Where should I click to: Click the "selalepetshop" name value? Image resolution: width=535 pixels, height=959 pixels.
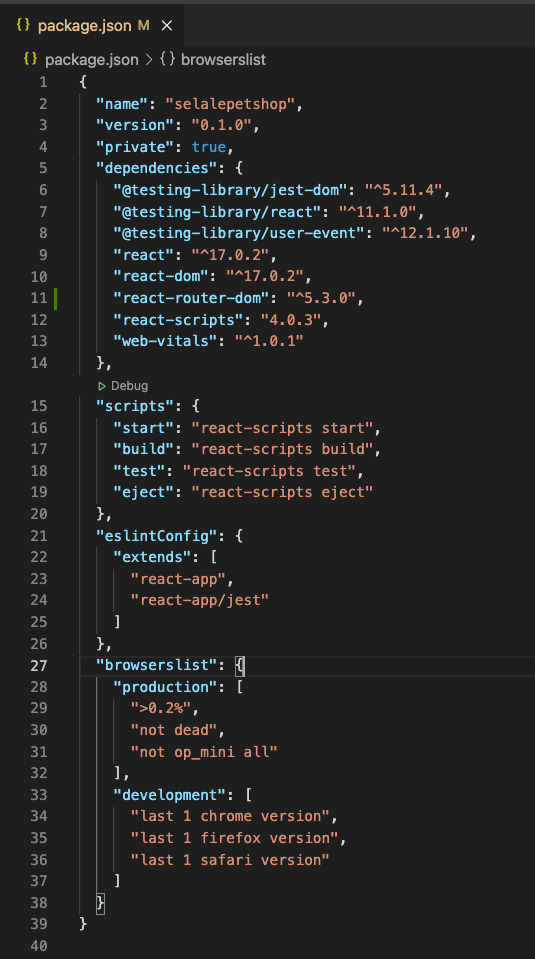pyautogui.click(x=231, y=104)
